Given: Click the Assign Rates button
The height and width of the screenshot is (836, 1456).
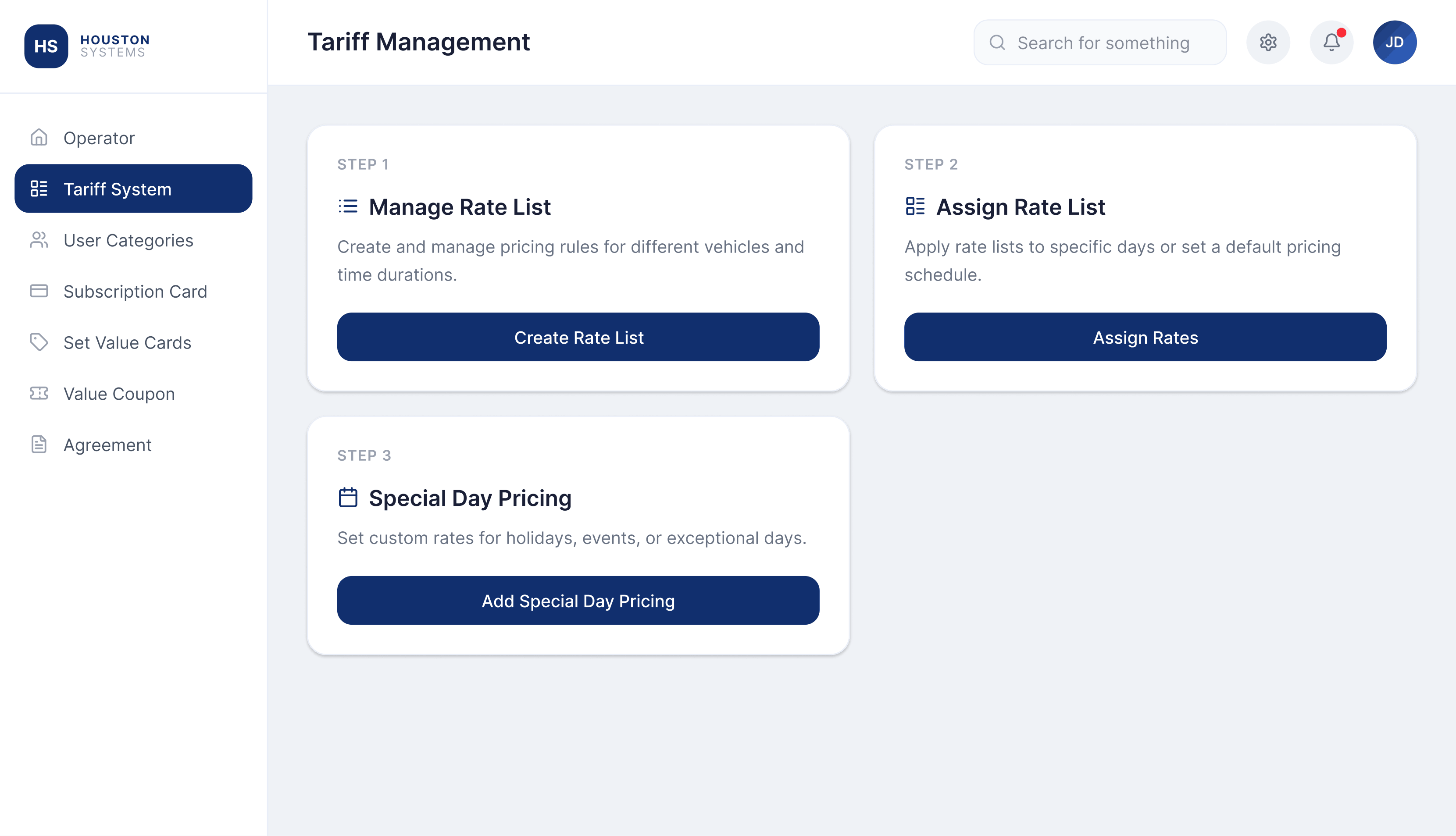Looking at the screenshot, I should click(x=1145, y=337).
